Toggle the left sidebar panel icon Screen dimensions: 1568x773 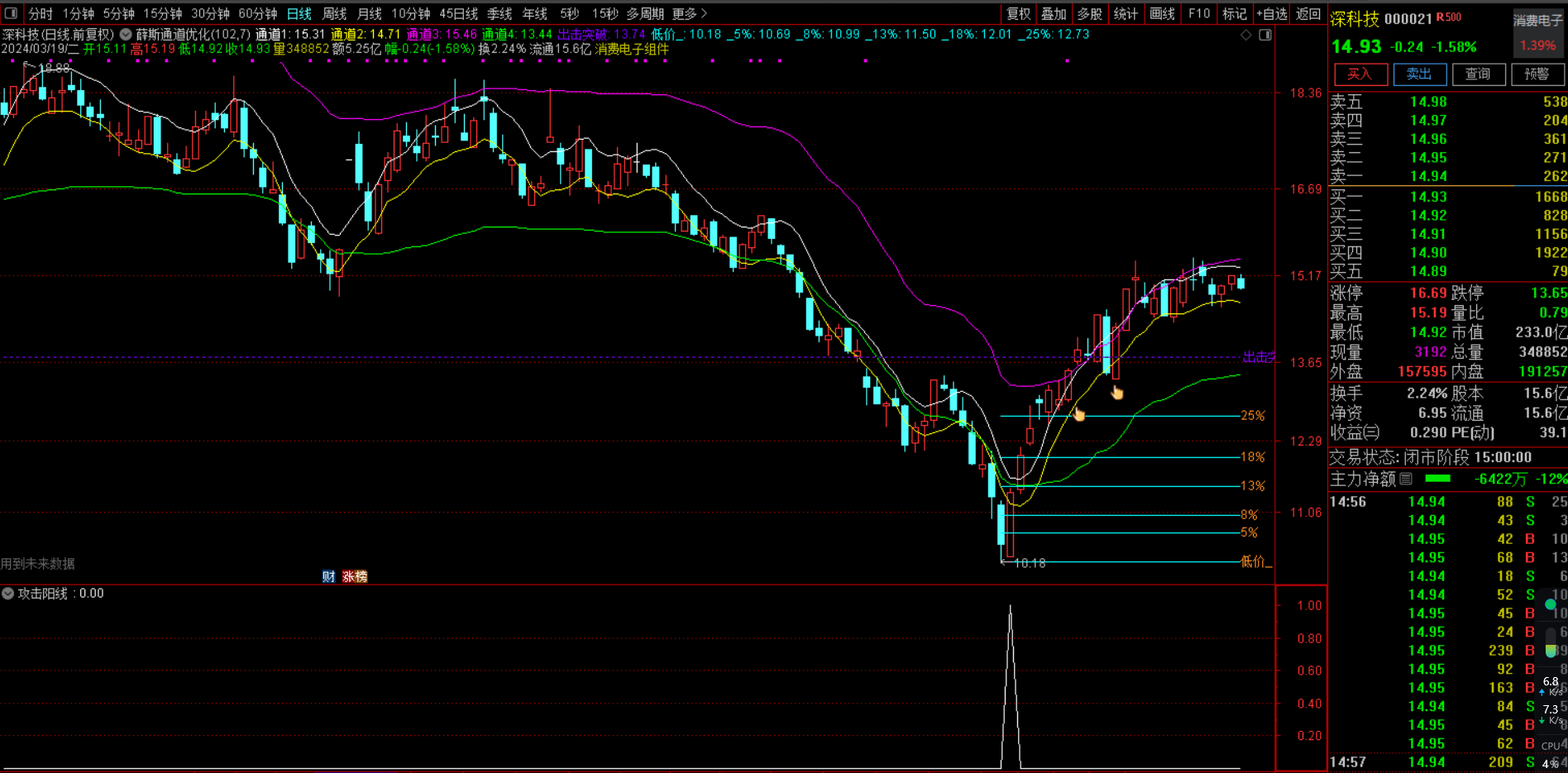12,13
